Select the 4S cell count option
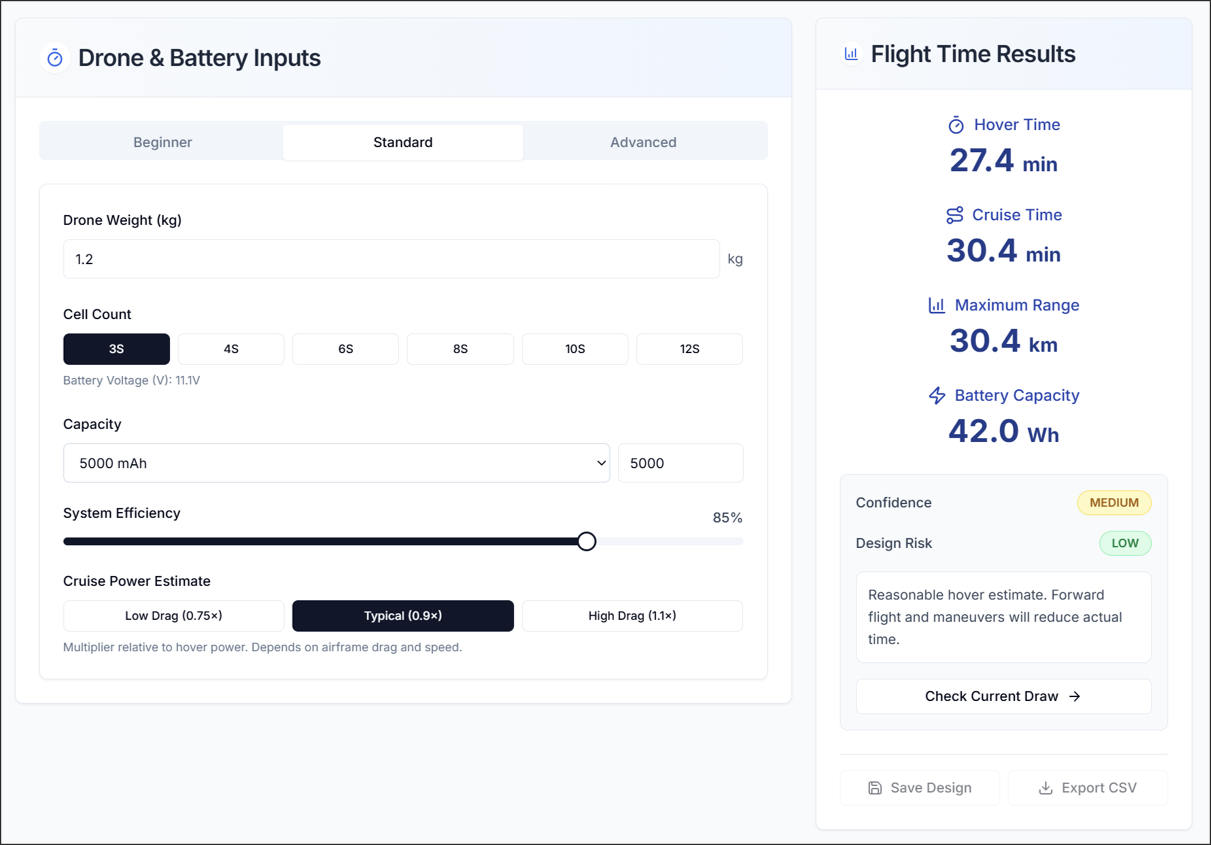The image size is (1211, 845). 230,348
